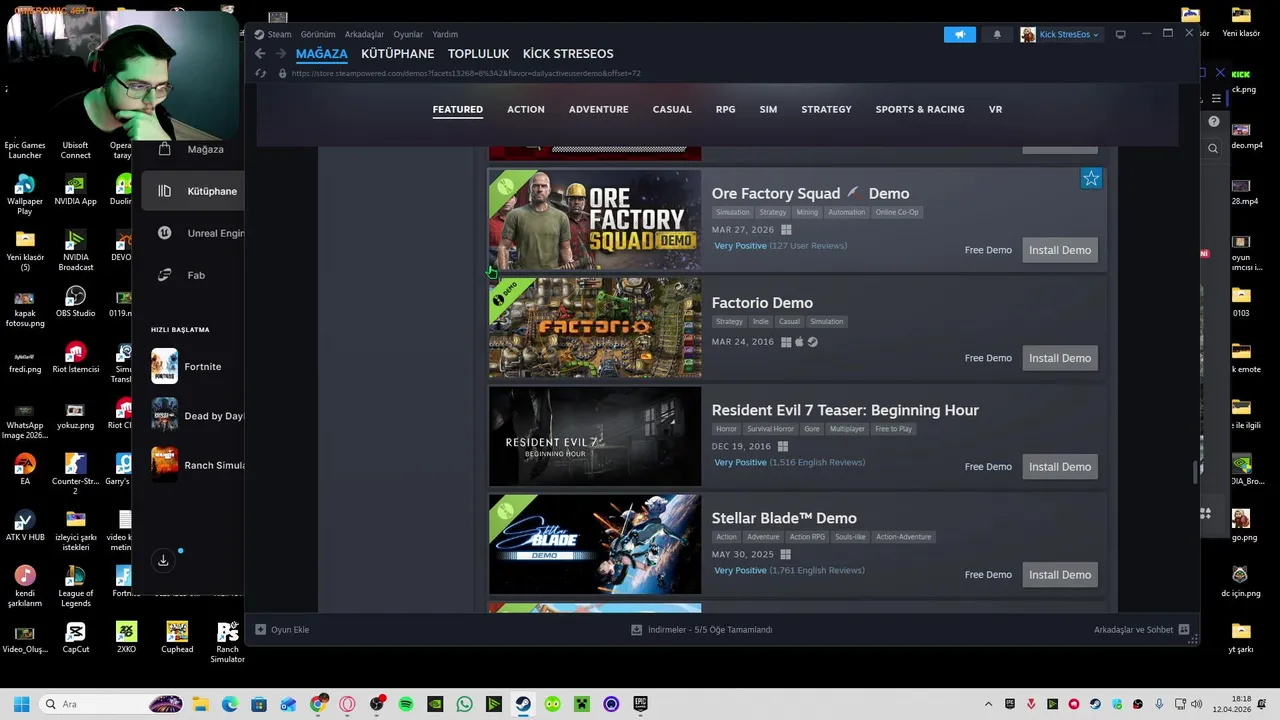Image resolution: width=1280 pixels, height=720 pixels.
Task: Open Spotify from the taskbar
Action: coord(406,704)
